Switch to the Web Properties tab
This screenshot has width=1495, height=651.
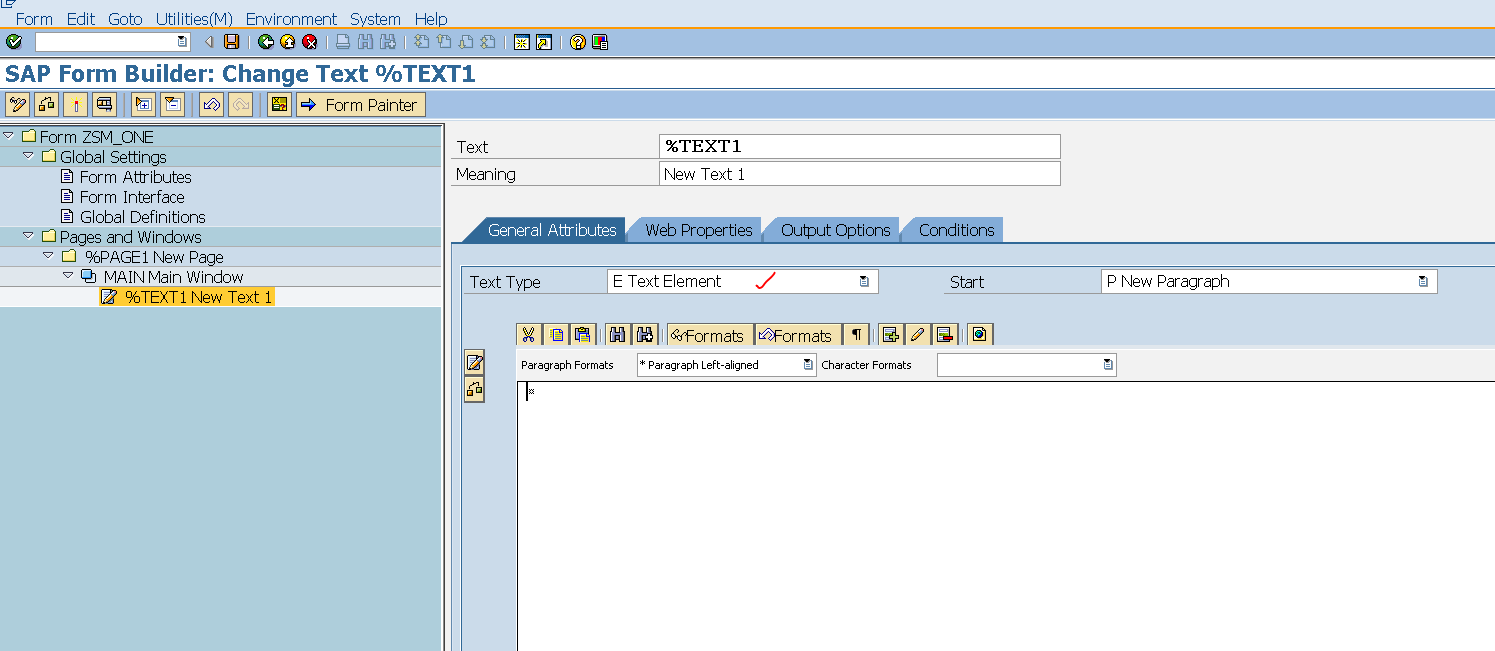[698, 230]
